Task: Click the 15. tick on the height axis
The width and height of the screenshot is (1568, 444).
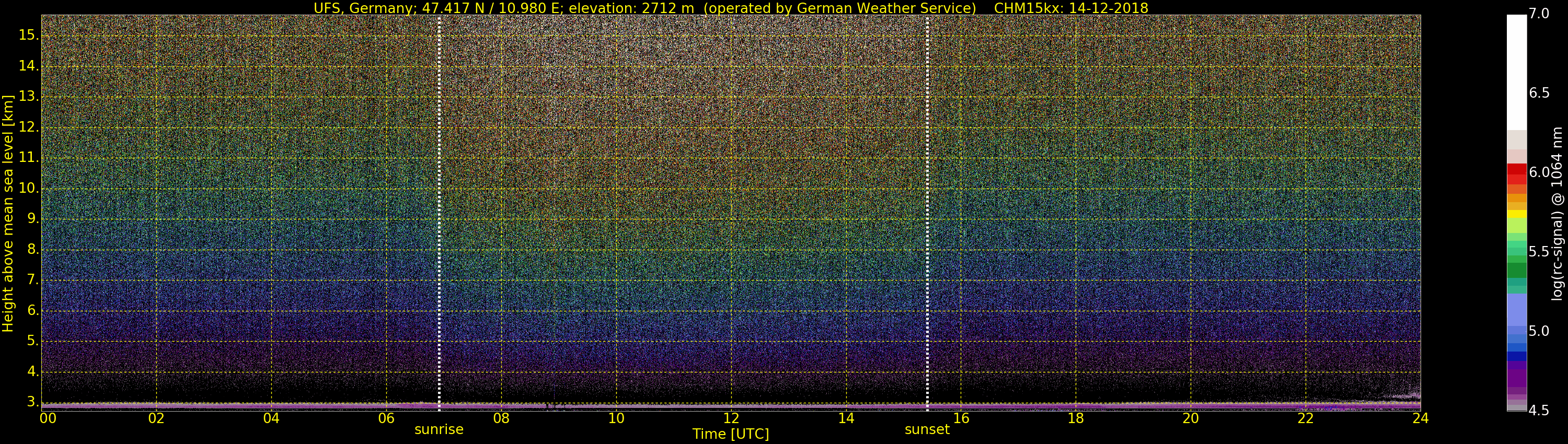Action: (x=29, y=36)
